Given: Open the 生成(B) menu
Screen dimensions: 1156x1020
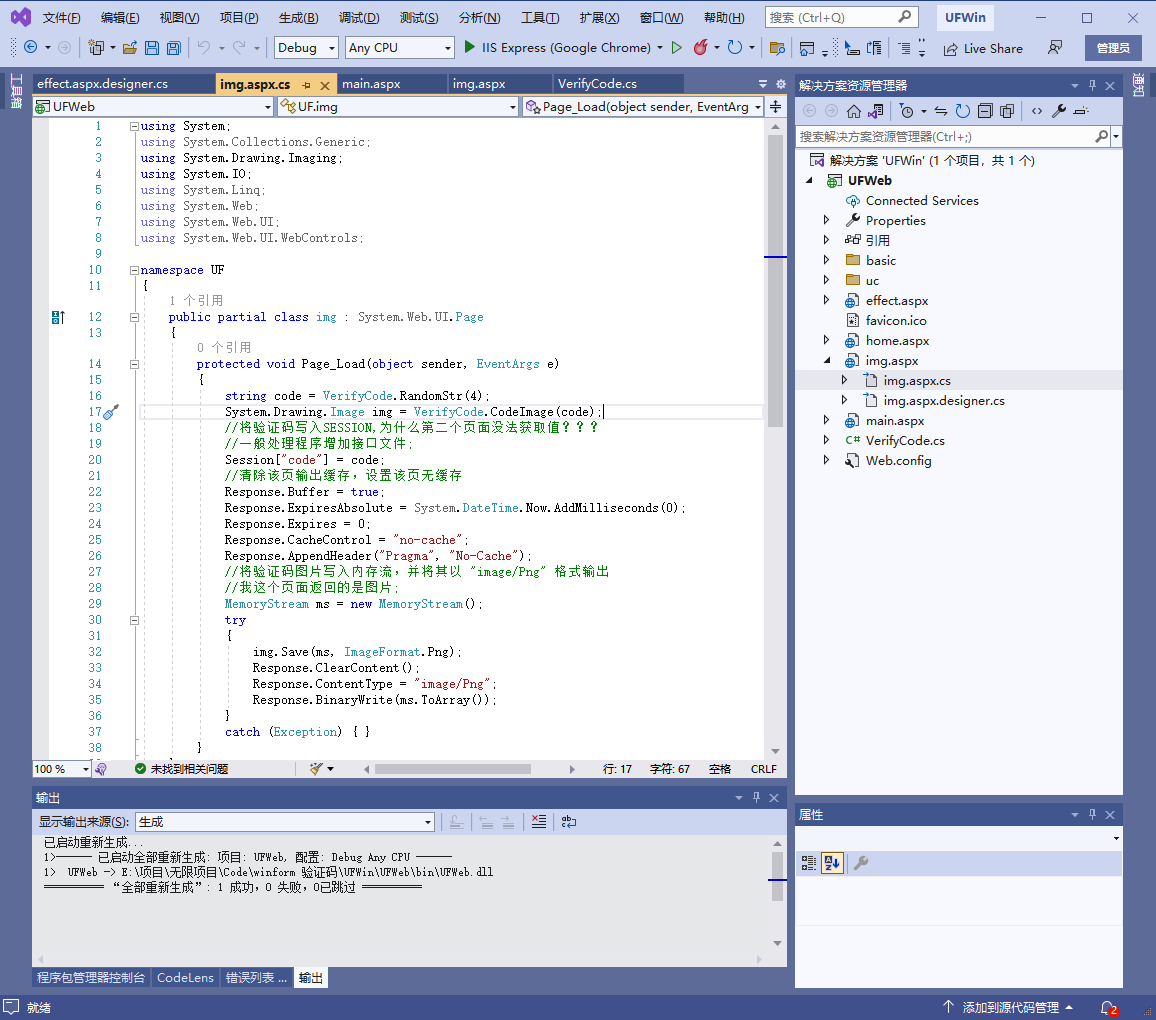Looking at the screenshot, I should 299,18.
